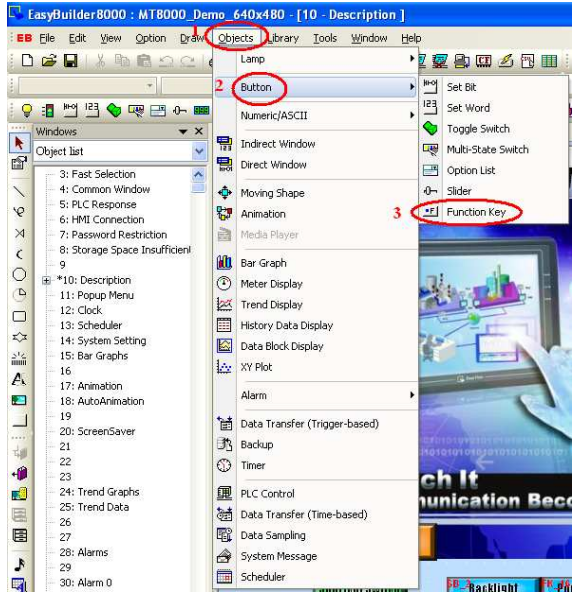Select the rectangle drawing tool
Image resolution: width=577 pixels, height=595 pixels.
(19, 316)
